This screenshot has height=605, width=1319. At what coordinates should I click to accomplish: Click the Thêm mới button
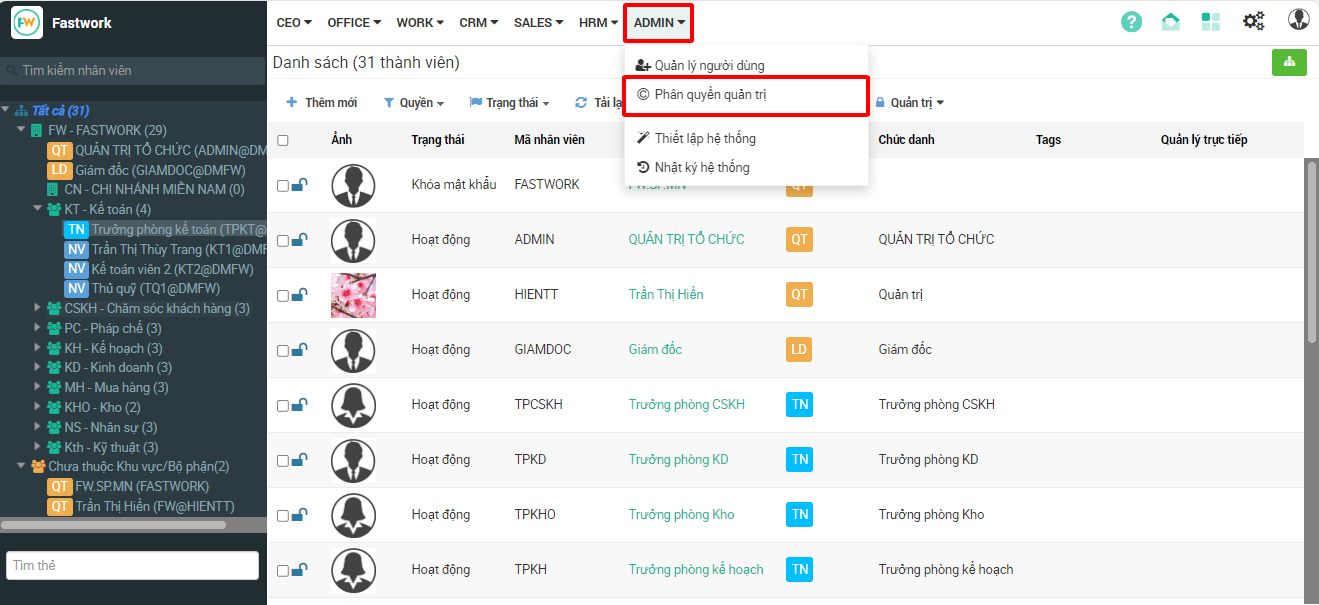(322, 102)
